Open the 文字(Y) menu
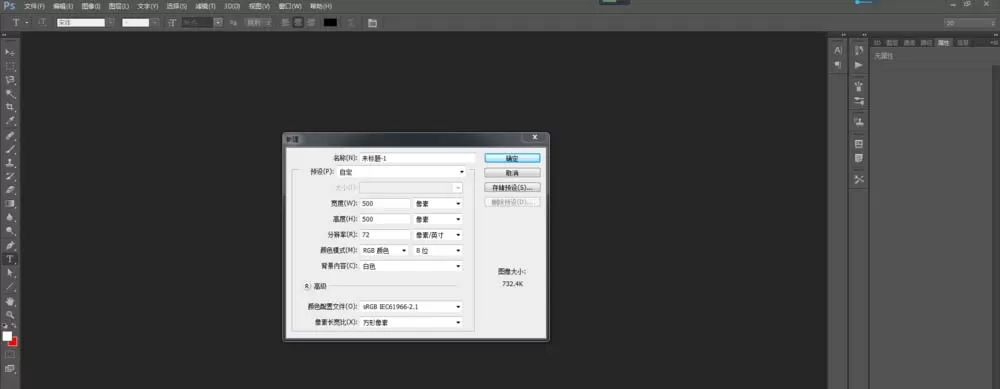 (147, 6)
